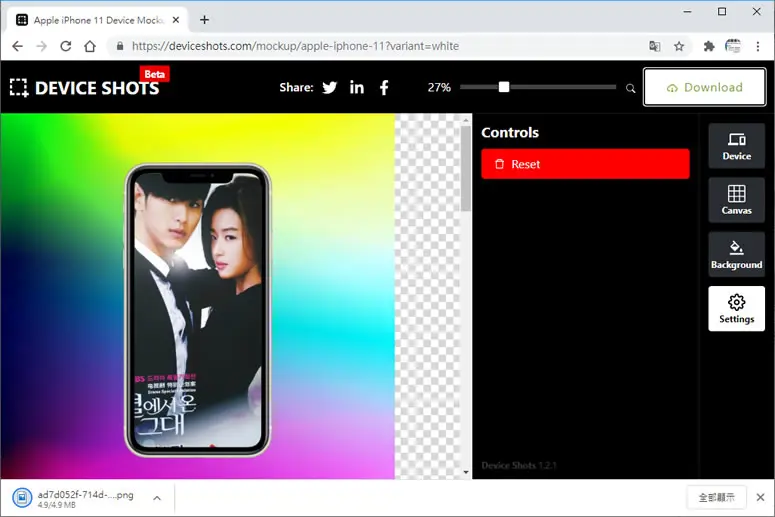The image size is (775, 517).
Task: Open the downloaded ad7d052f png file
Action: click(74, 498)
